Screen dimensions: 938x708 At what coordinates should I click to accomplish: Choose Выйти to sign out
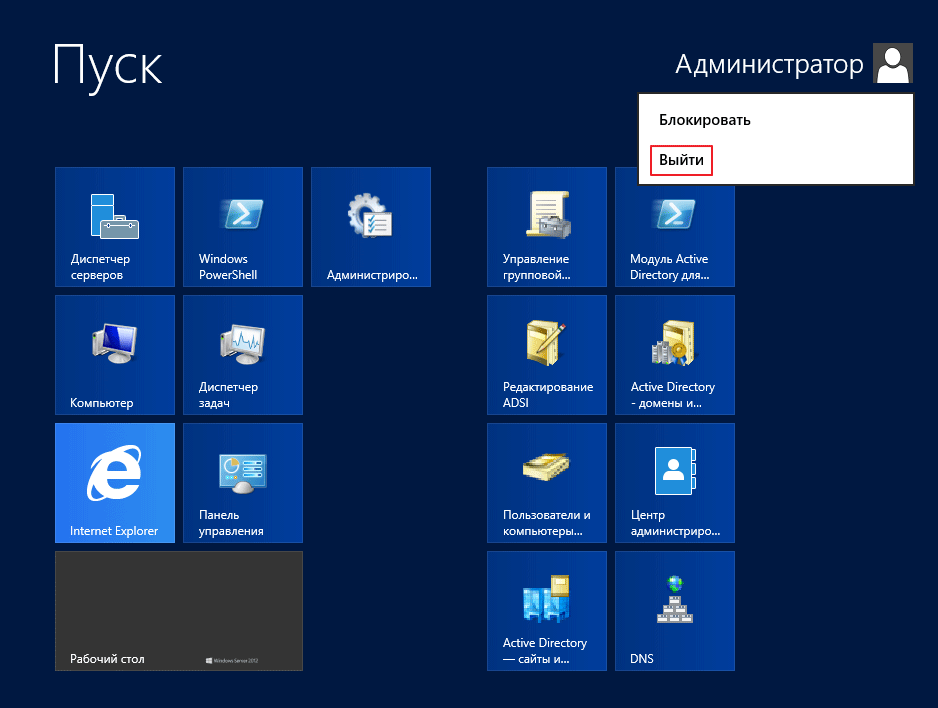[681, 160]
